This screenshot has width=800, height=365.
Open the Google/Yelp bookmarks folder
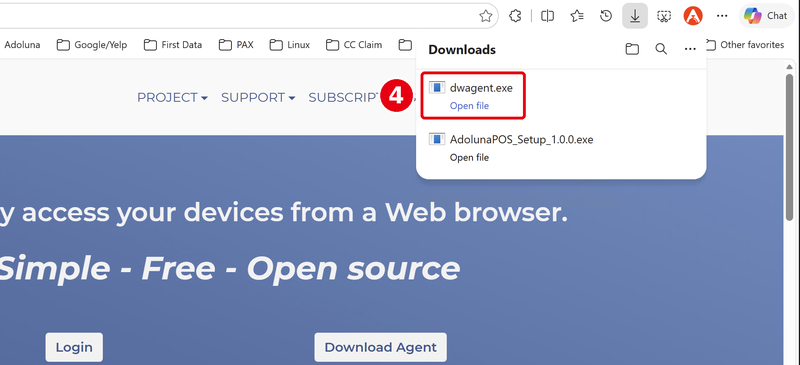coord(92,45)
